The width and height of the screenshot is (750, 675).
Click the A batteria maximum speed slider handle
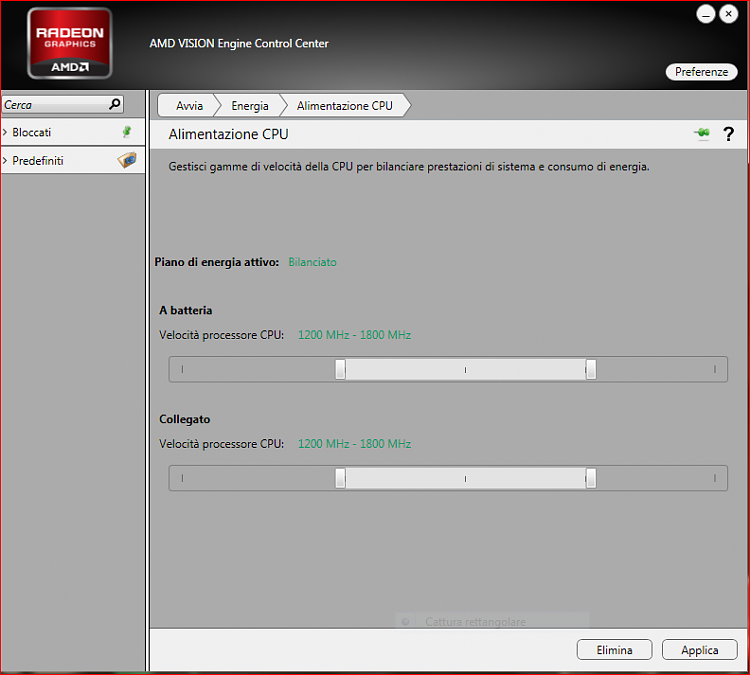(591, 369)
